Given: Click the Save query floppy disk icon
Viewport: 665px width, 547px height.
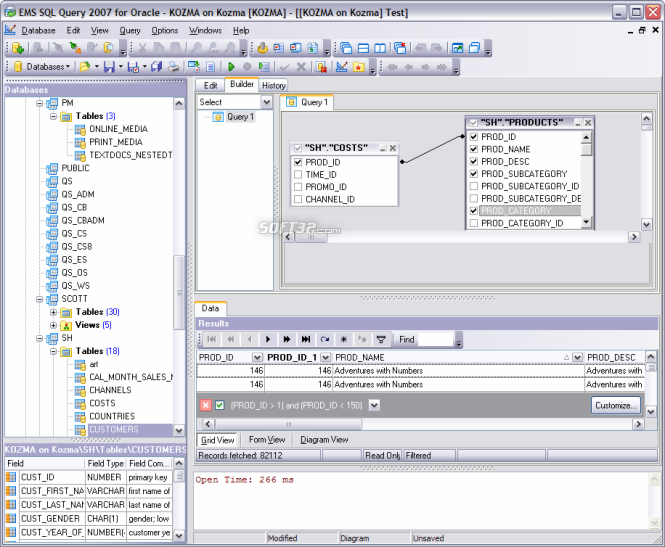Looking at the screenshot, I should coord(109,67).
